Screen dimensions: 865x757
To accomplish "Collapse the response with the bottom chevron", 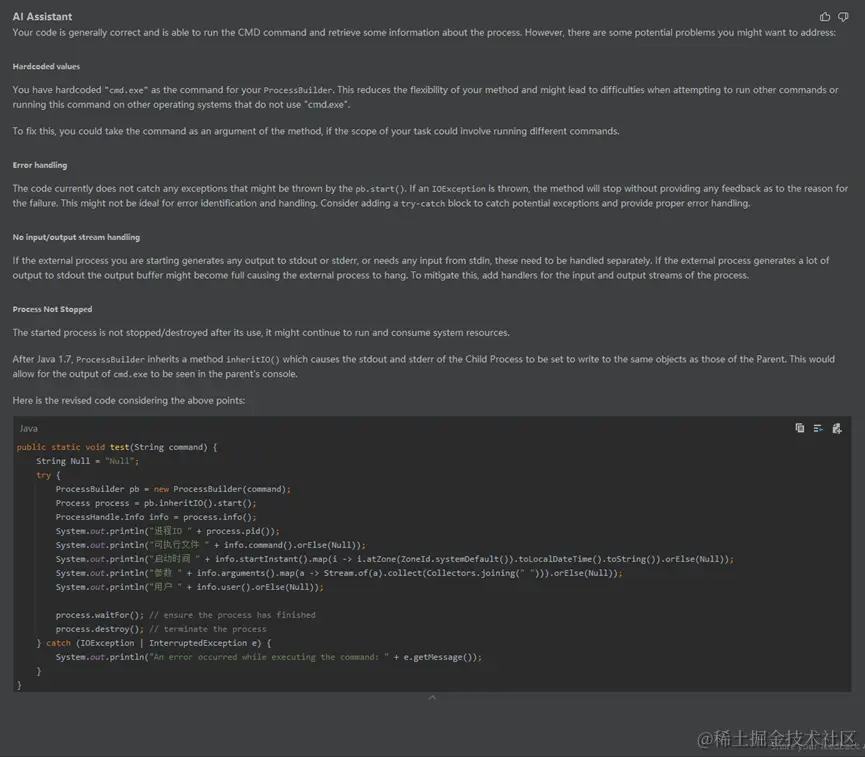I will click(432, 697).
